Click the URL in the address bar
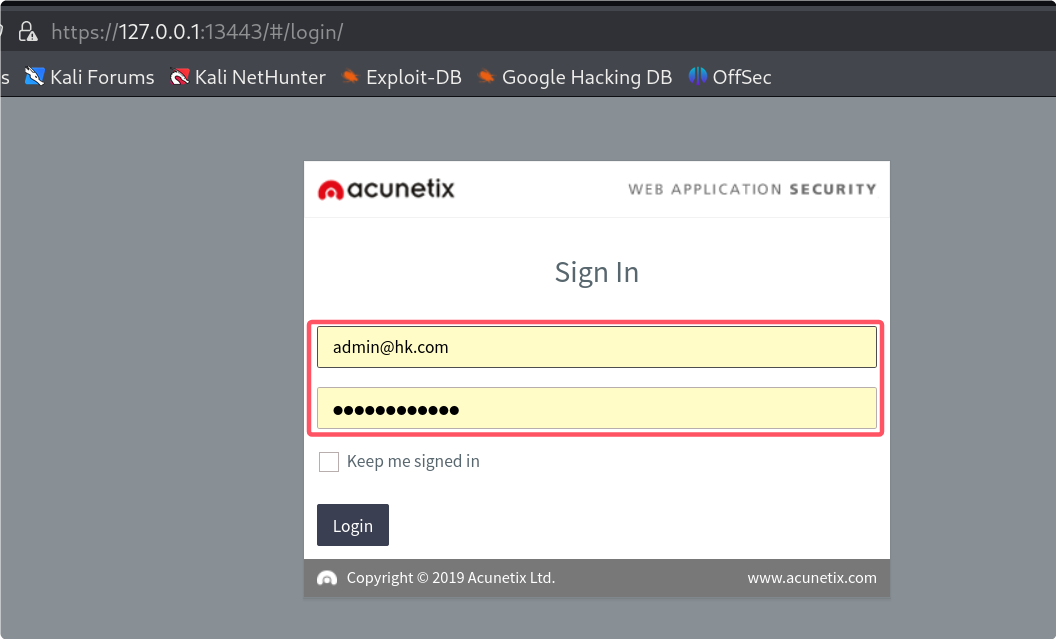 click(x=197, y=32)
